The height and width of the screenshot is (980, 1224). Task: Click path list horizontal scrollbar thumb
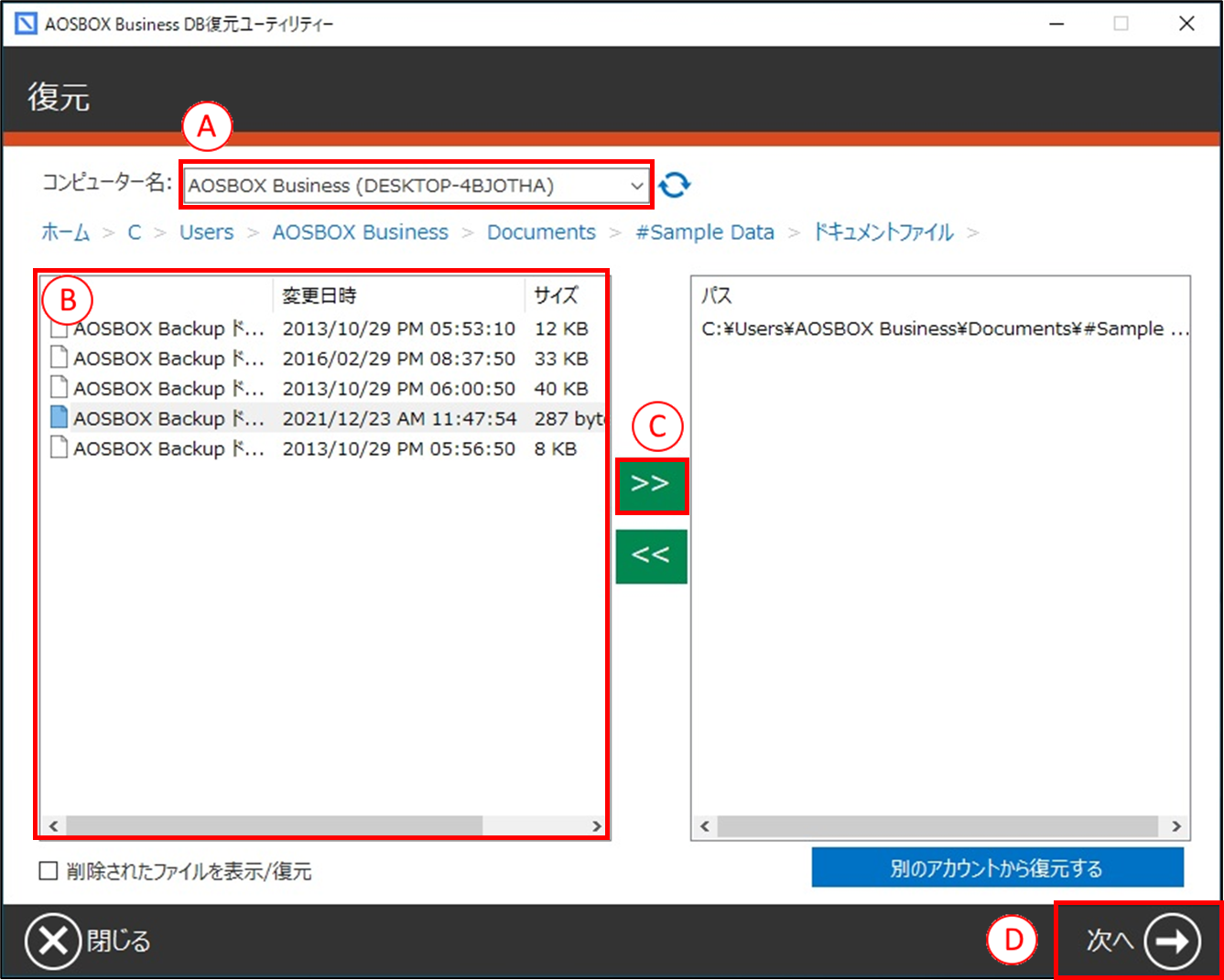click(x=938, y=826)
